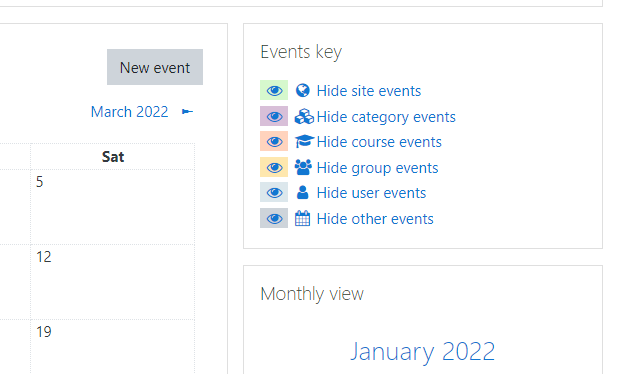Screen dimensions: 618x374
Task: Click the cubes icon for category events
Action: [x=304, y=117]
